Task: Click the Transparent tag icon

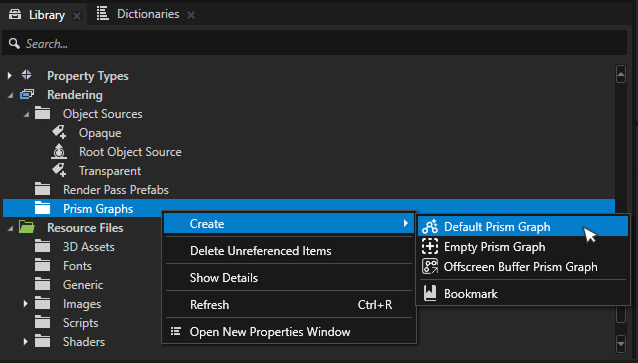Action: coord(59,170)
